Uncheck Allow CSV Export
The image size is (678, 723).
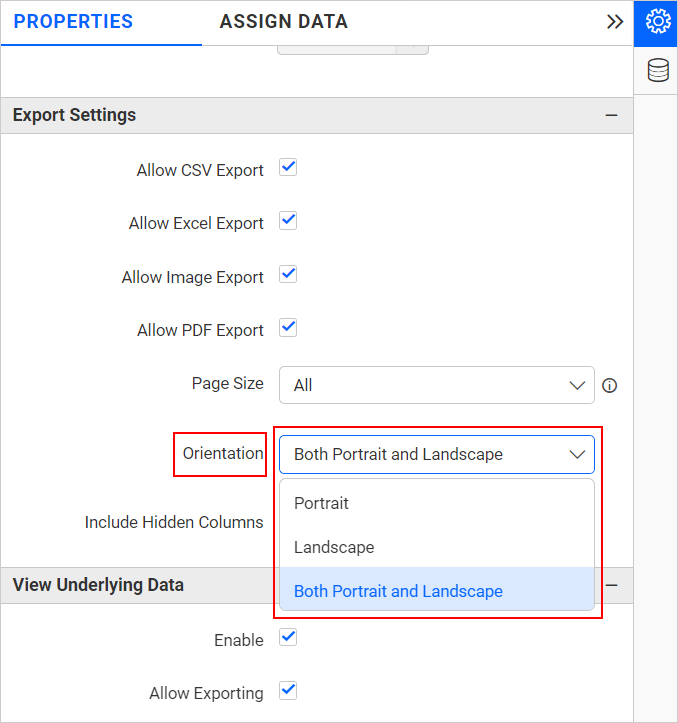point(288,167)
